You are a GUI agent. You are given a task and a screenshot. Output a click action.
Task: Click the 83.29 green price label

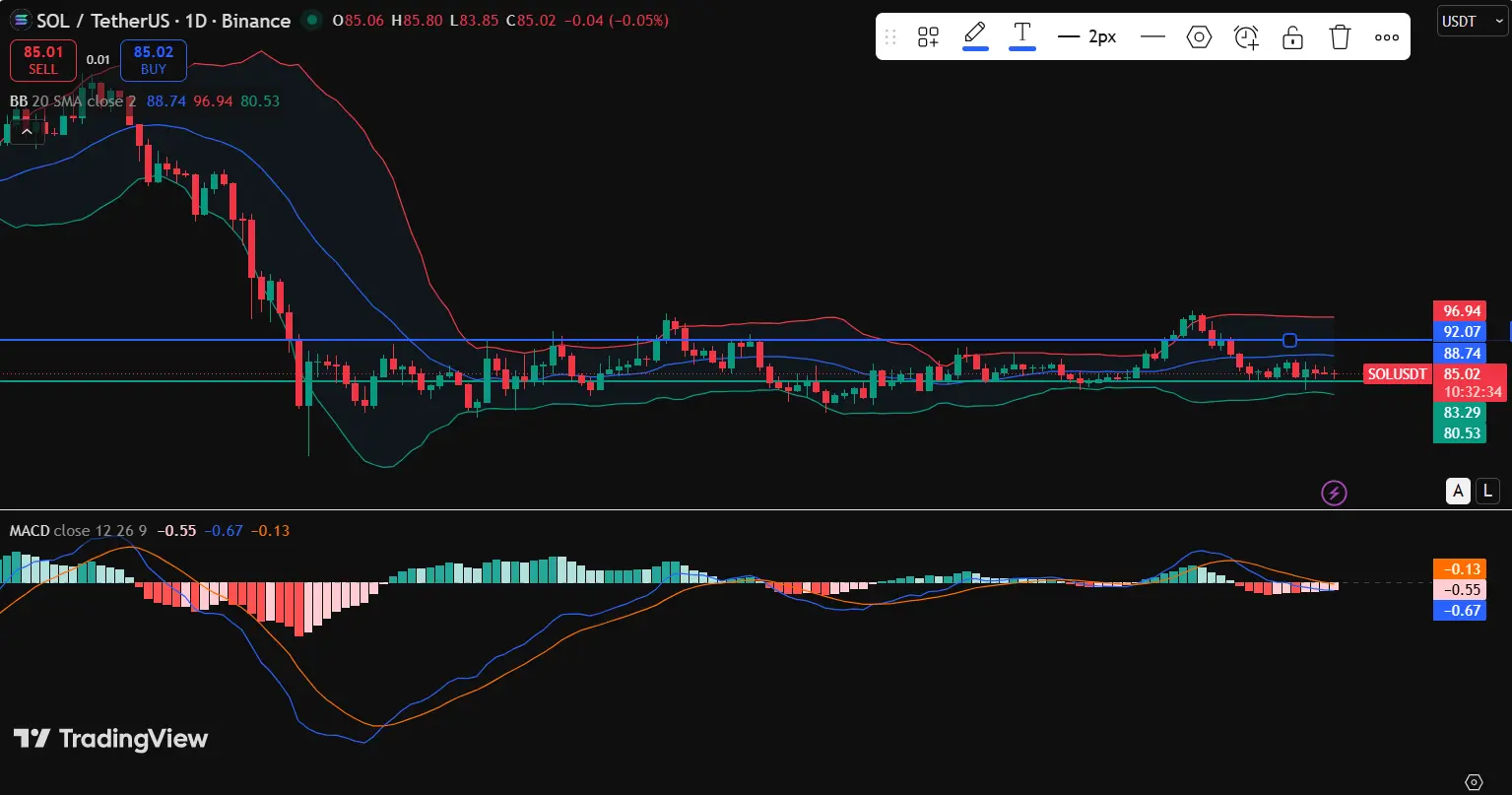(1459, 412)
